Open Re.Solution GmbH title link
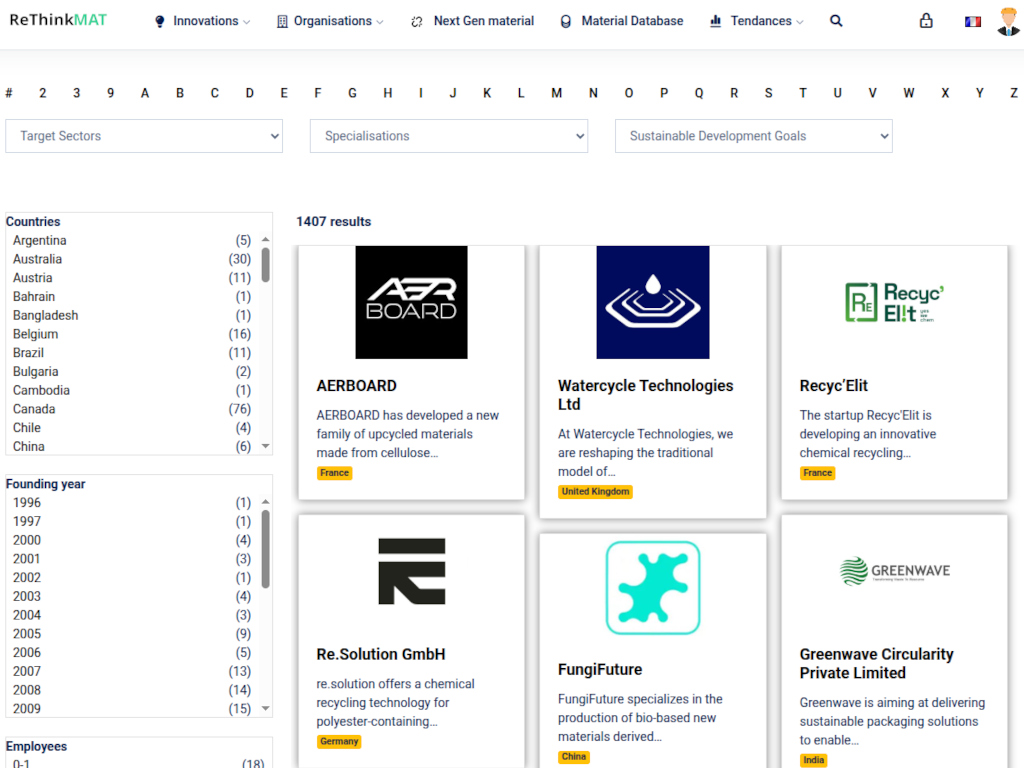The height and width of the screenshot is (768, 1024). click(381, 654)
